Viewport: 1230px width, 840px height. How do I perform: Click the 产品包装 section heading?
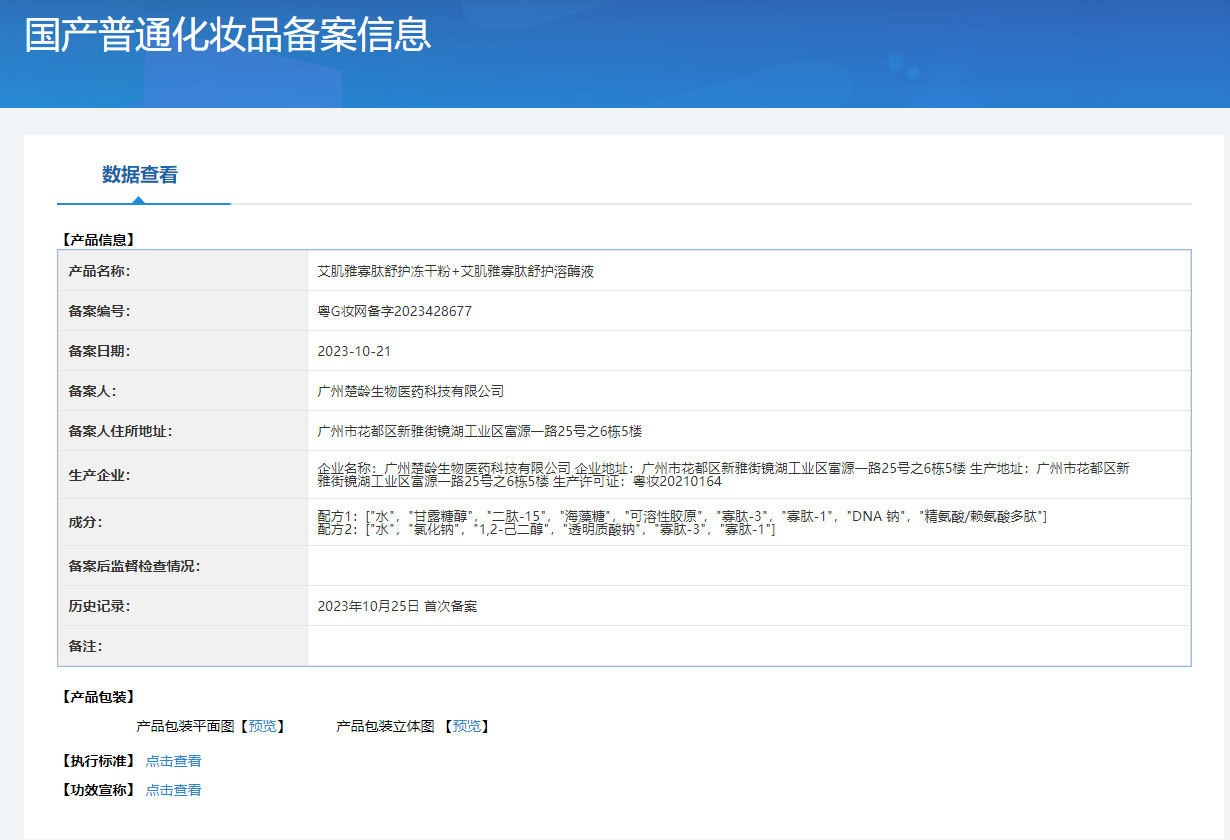tap(97, 697)
